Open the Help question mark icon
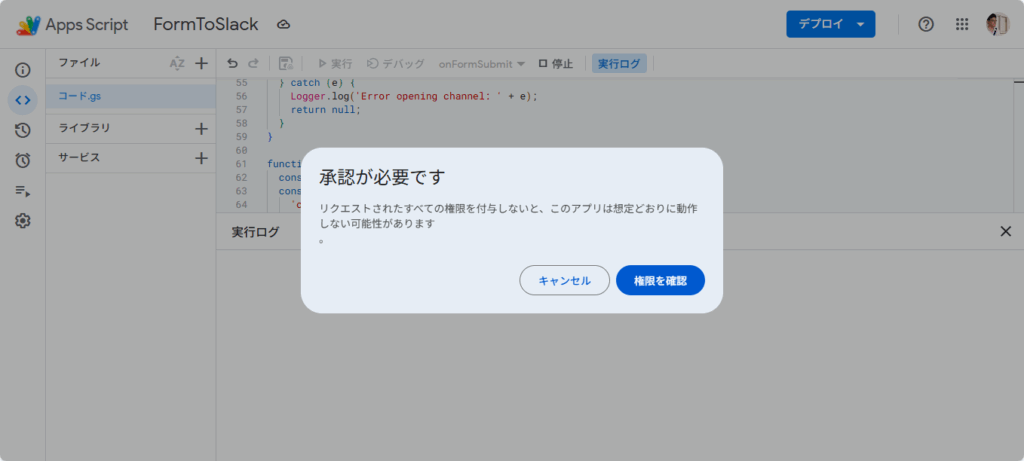 point(926,24)
